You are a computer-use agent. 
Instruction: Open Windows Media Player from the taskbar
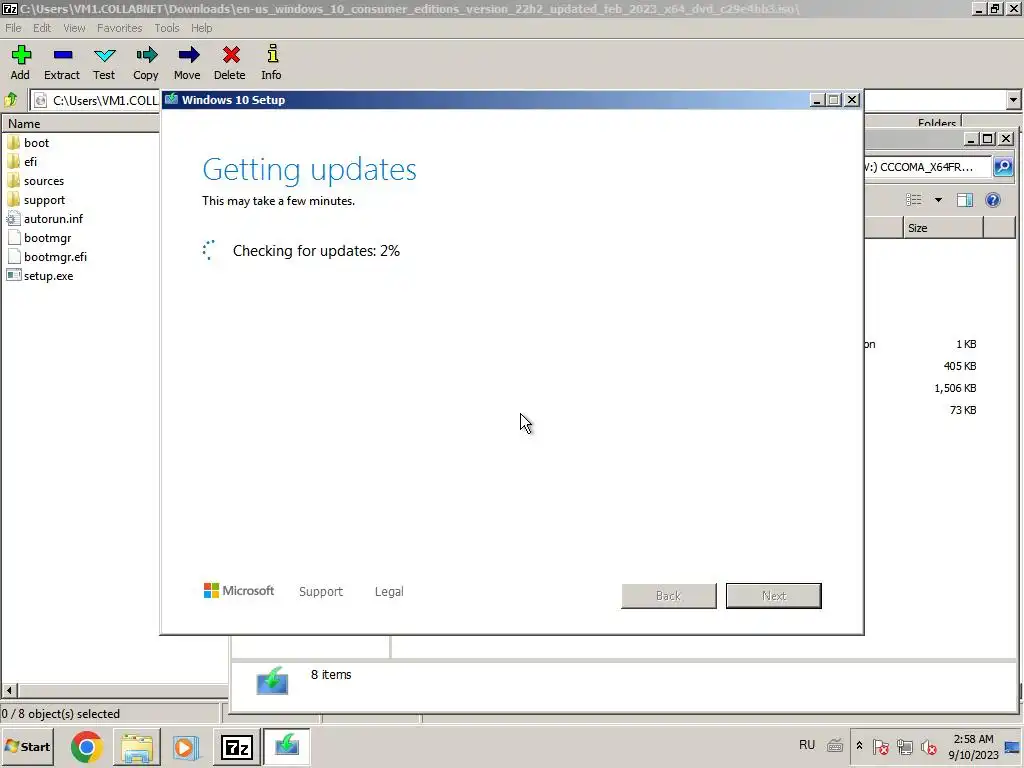point(185,746)
